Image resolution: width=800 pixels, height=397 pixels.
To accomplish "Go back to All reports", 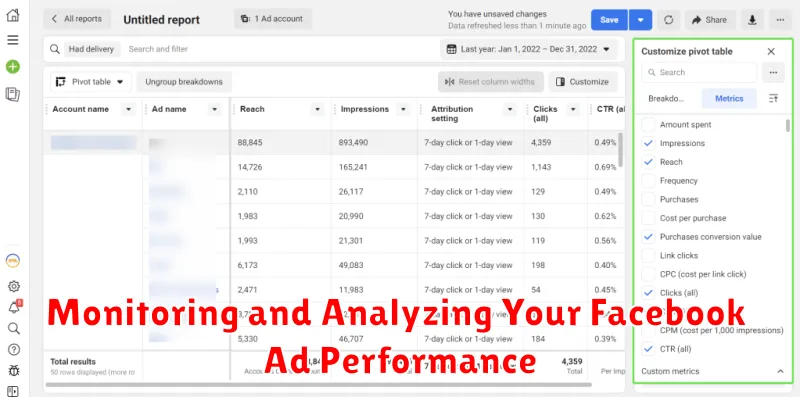I will [x=77, y=19].
